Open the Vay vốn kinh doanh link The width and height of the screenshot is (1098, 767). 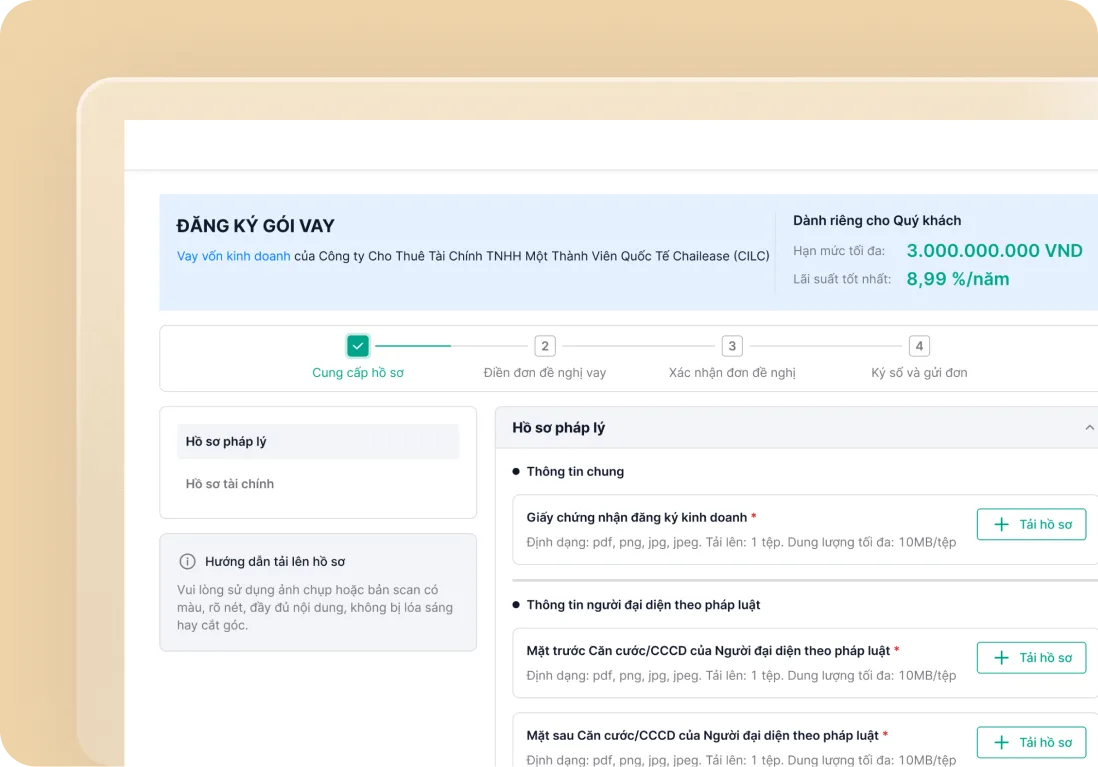click(233, 256)
